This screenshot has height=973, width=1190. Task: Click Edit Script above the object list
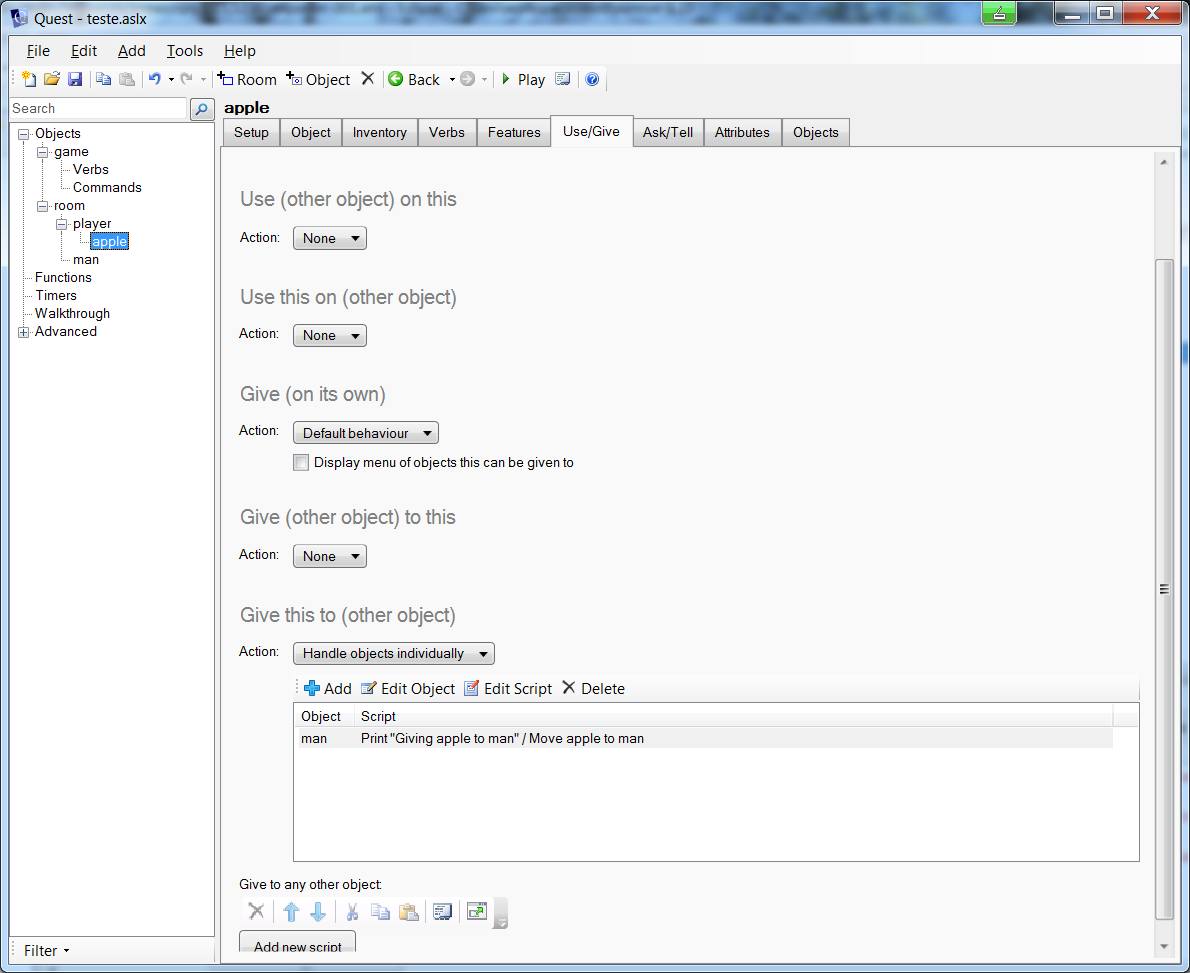click(508, 688)
